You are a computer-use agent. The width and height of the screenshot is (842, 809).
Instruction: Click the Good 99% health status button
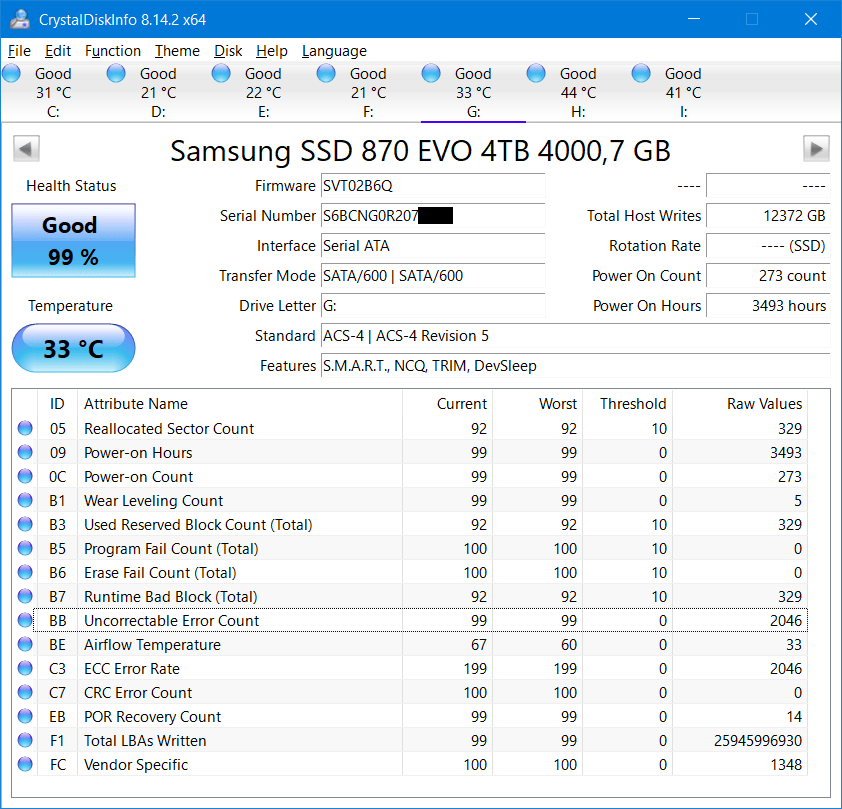click(72, 240)
